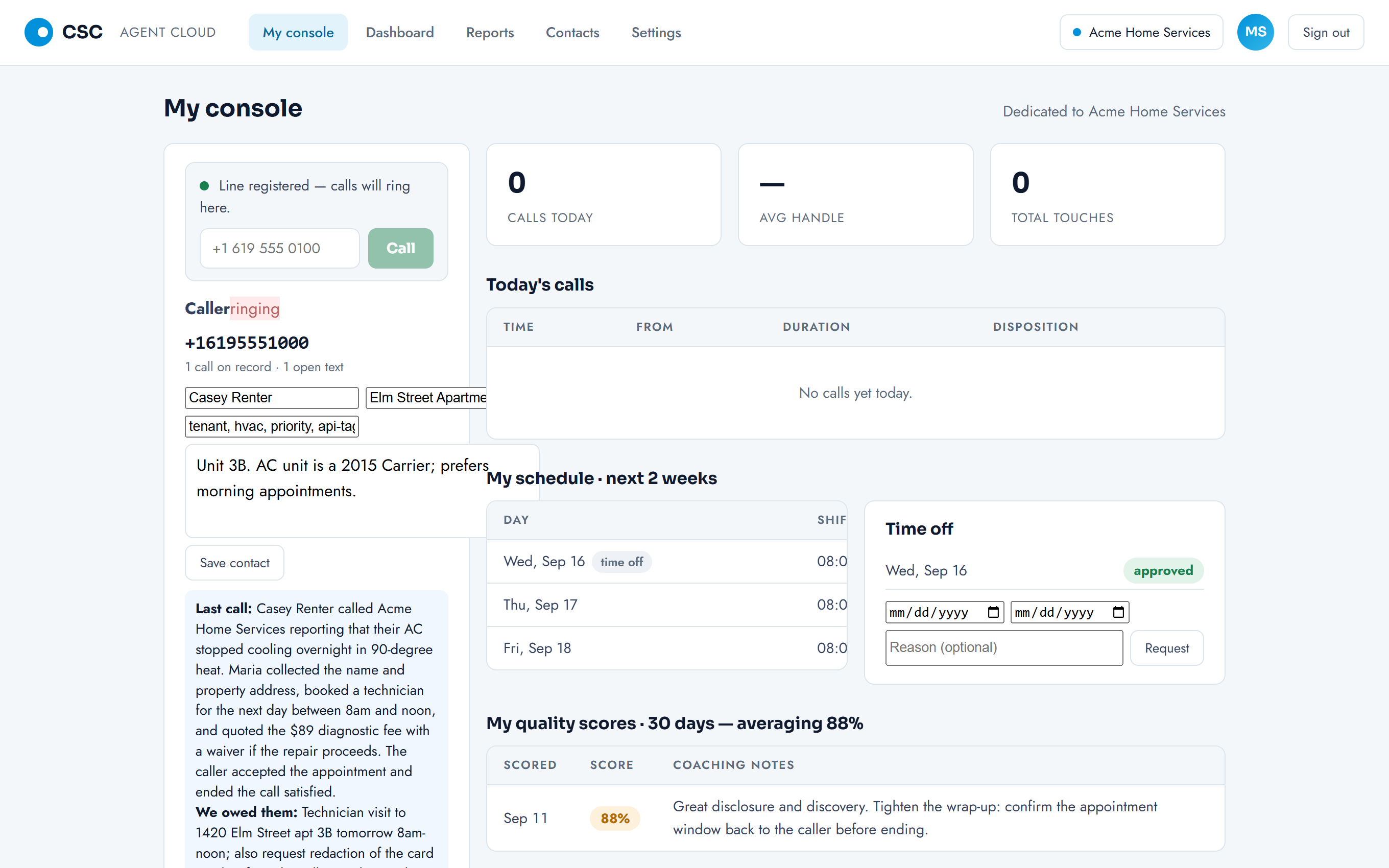Click the AVG HANDLE stat card

point(855,195)
